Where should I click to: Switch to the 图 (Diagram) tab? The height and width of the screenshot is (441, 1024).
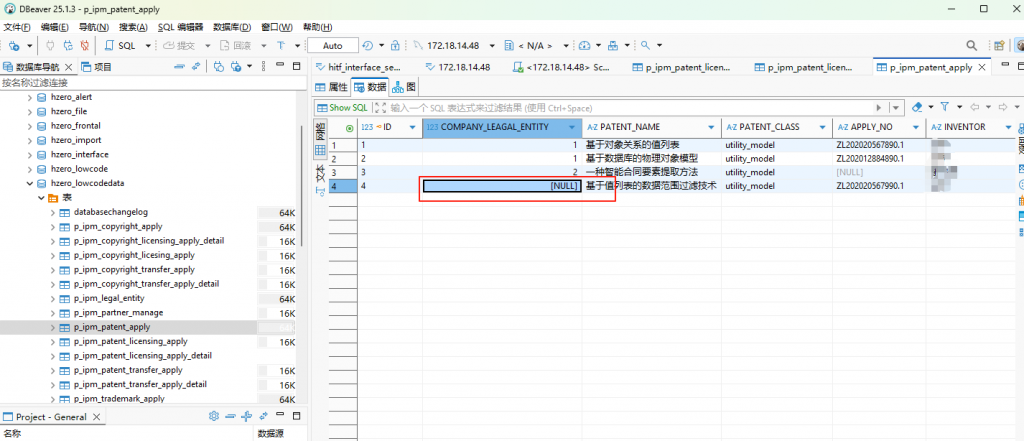[x=404, y=87]
